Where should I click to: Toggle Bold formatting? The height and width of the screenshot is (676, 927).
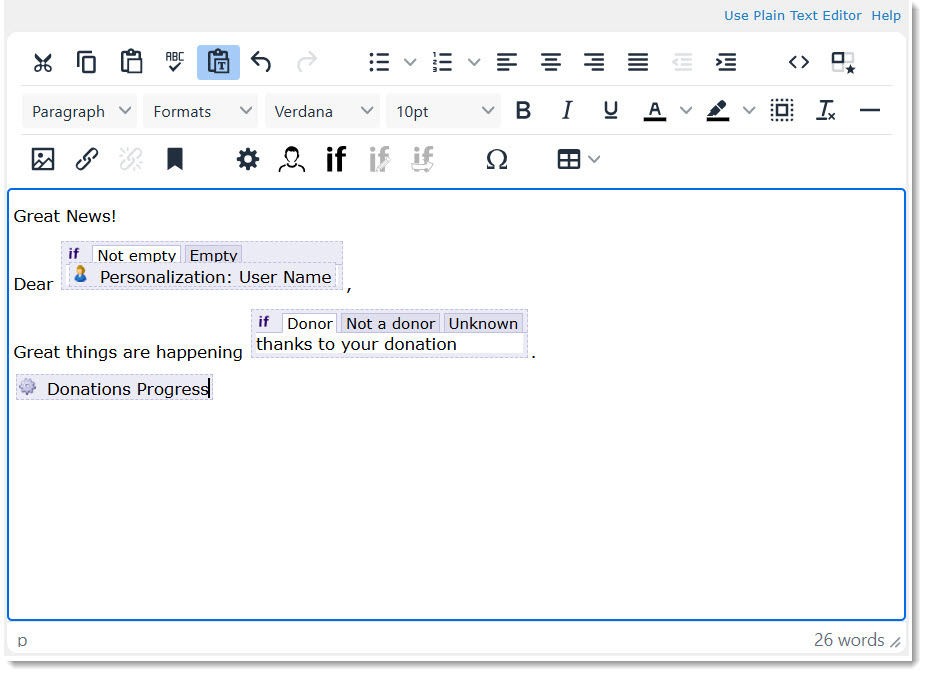pos(523,111)
